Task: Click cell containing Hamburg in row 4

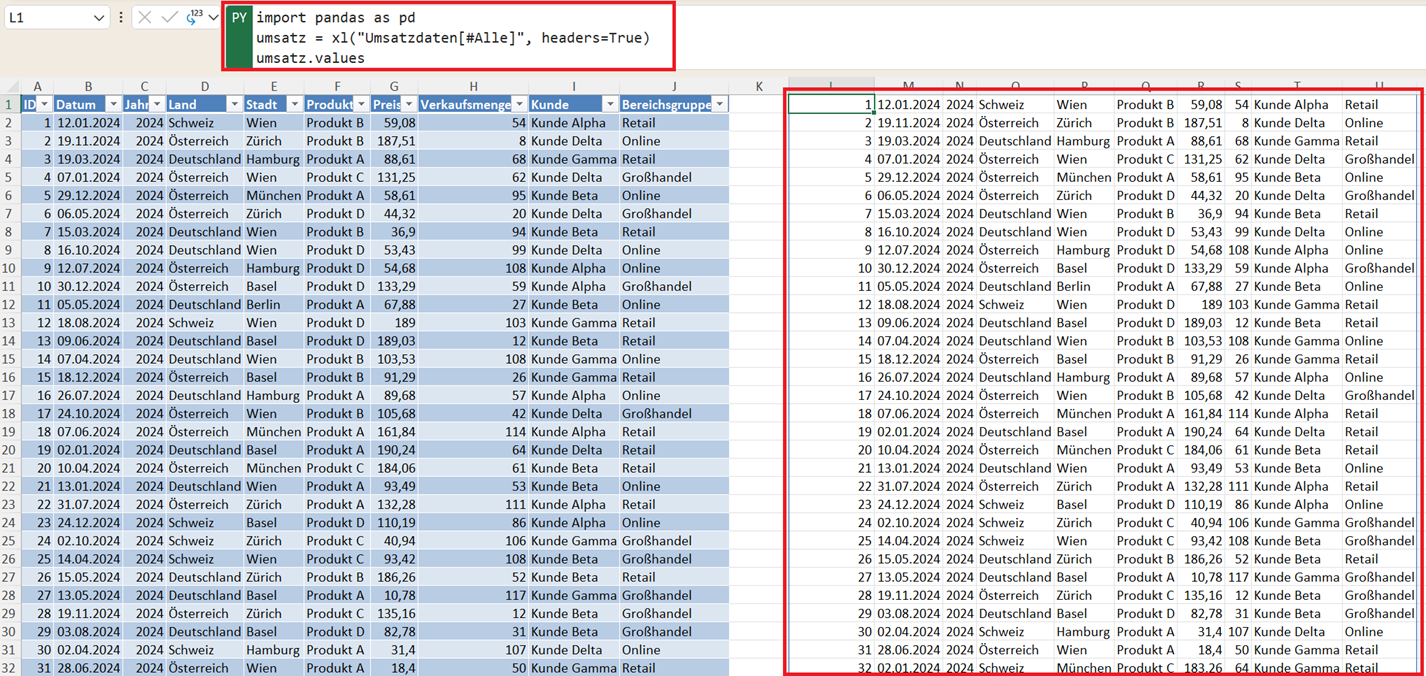Action: coord(272,159)
